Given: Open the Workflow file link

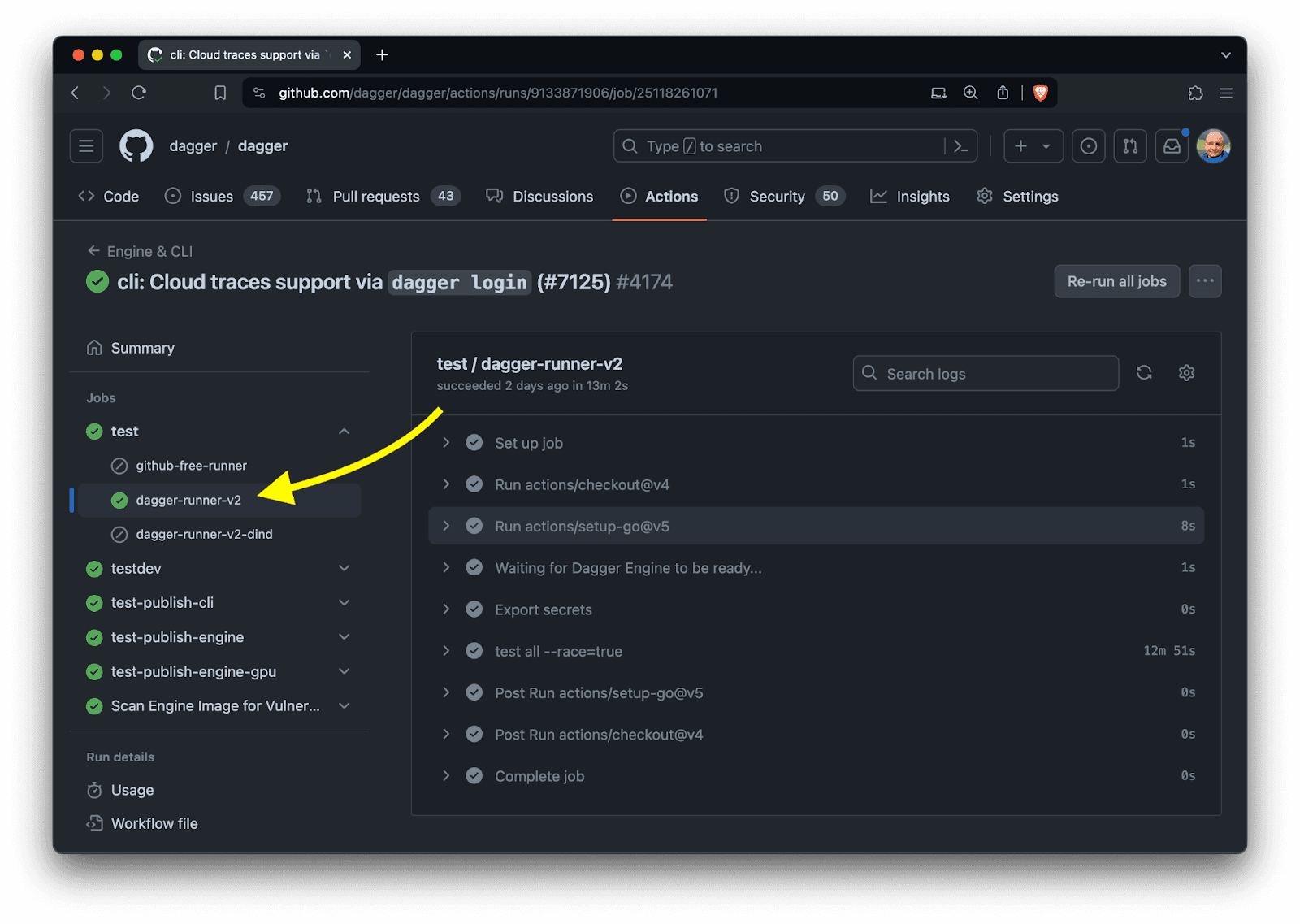Looking at the screenshot, I should click(x=154, y=824).
